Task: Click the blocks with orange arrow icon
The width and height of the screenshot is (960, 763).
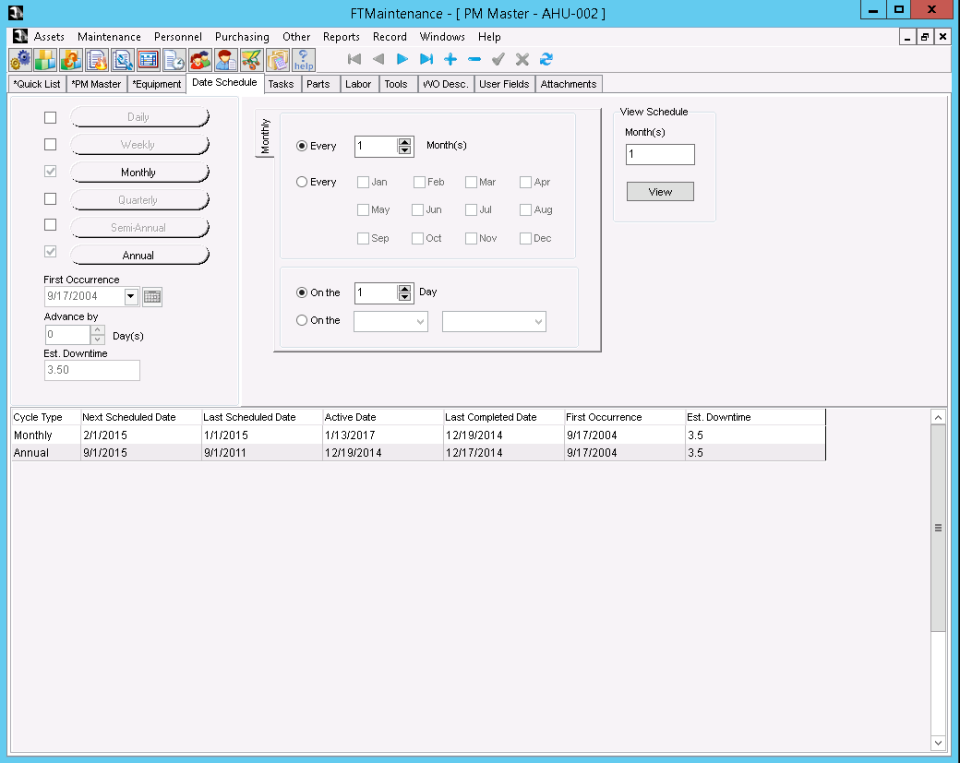Action: pyautogui.click(x=72, y=60)
